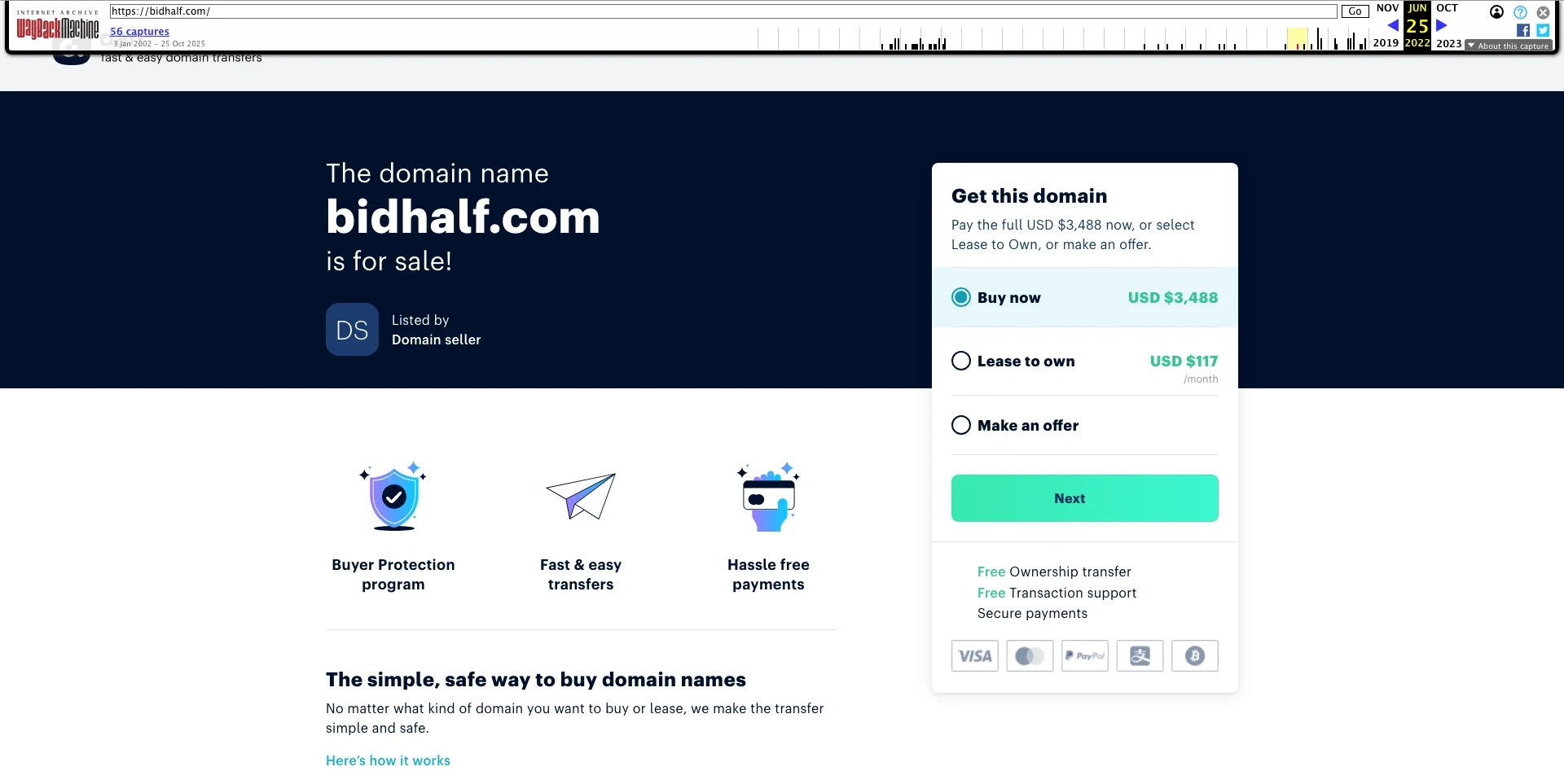Click the Bitcoin payment icon
This screenshot has width=1564, height=784.
tap(1195, 655)
